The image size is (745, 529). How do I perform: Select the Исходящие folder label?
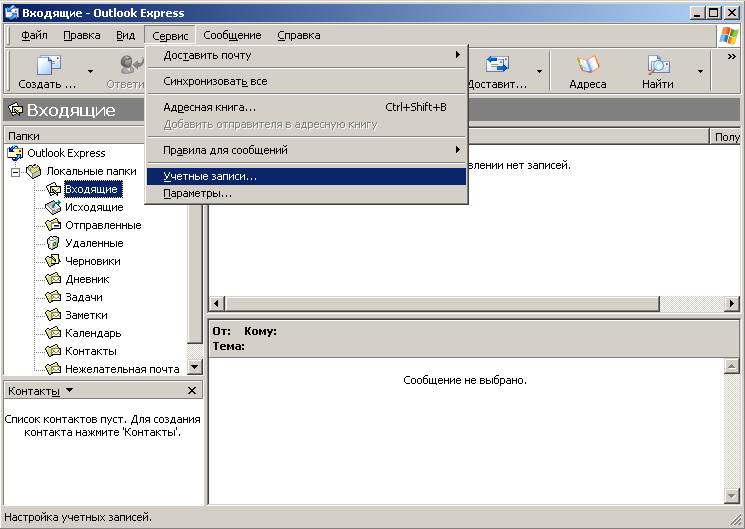coord(94,207)
